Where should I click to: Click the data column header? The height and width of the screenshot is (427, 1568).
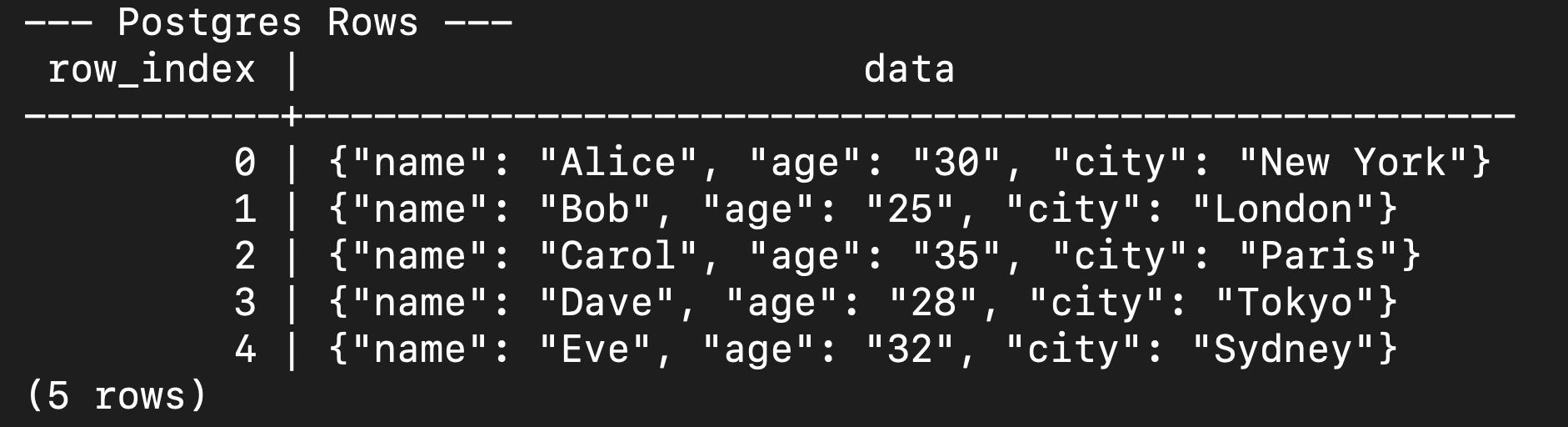[909, 69]
